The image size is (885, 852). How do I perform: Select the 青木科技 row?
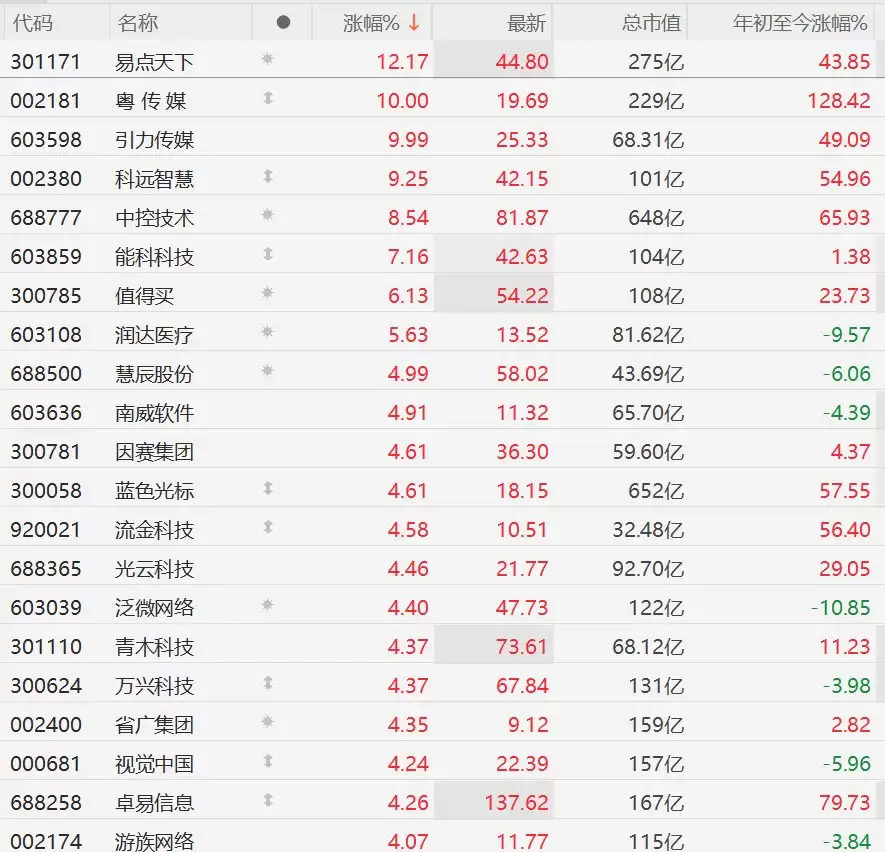click(x=442, y=646)
